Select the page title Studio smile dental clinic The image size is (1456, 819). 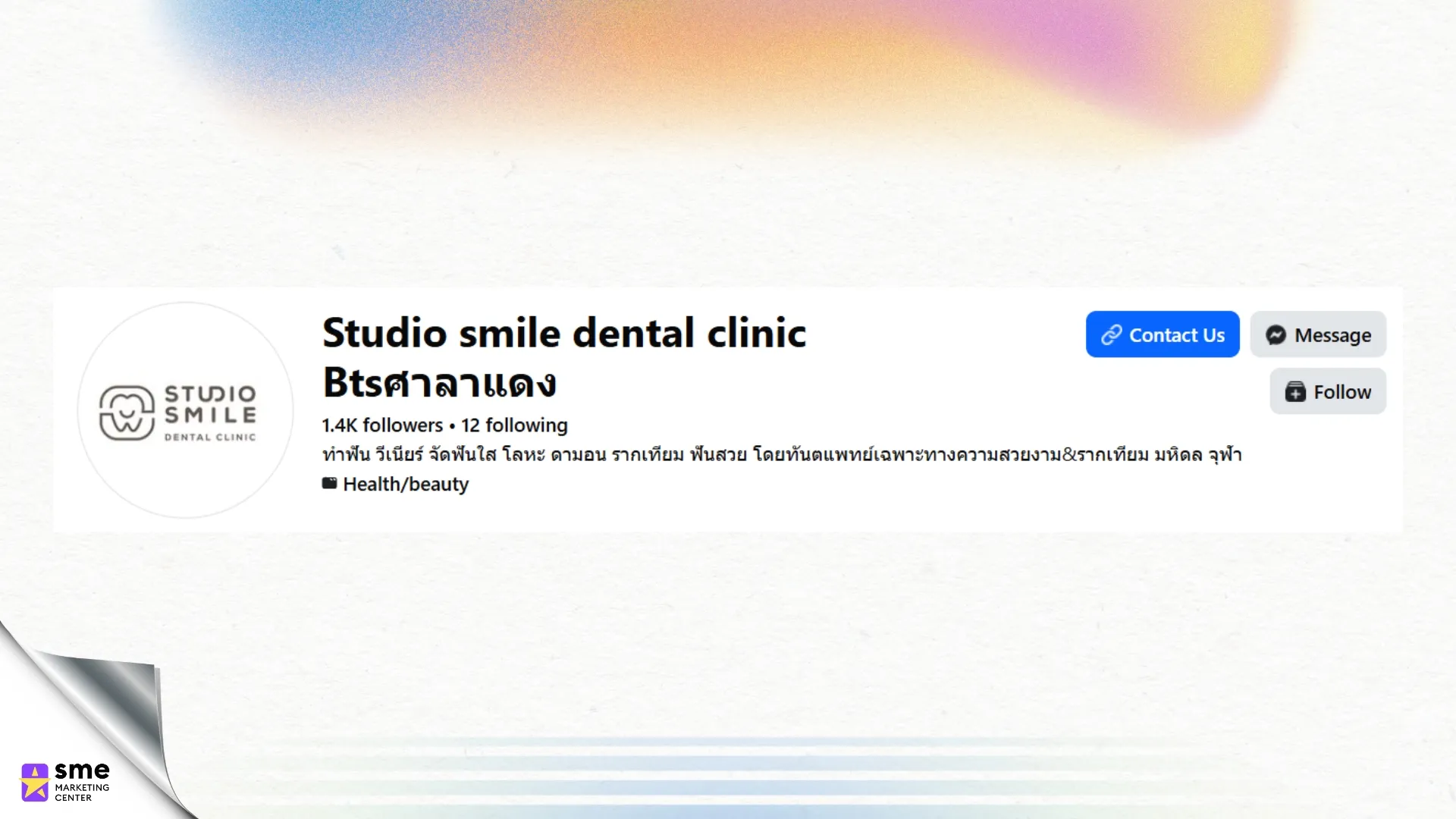tap(564, 357)
